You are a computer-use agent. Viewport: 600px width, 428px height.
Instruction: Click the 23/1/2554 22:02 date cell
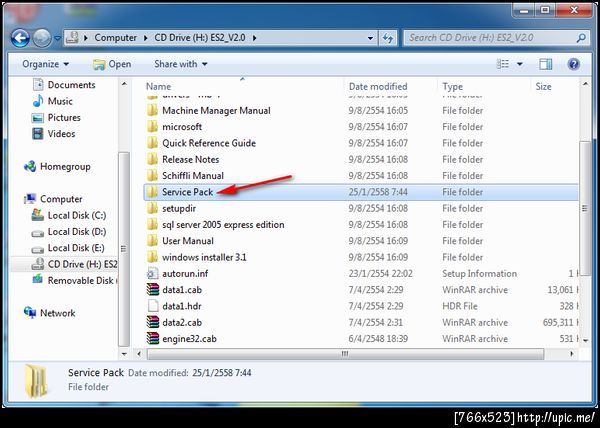pos(381,274)
